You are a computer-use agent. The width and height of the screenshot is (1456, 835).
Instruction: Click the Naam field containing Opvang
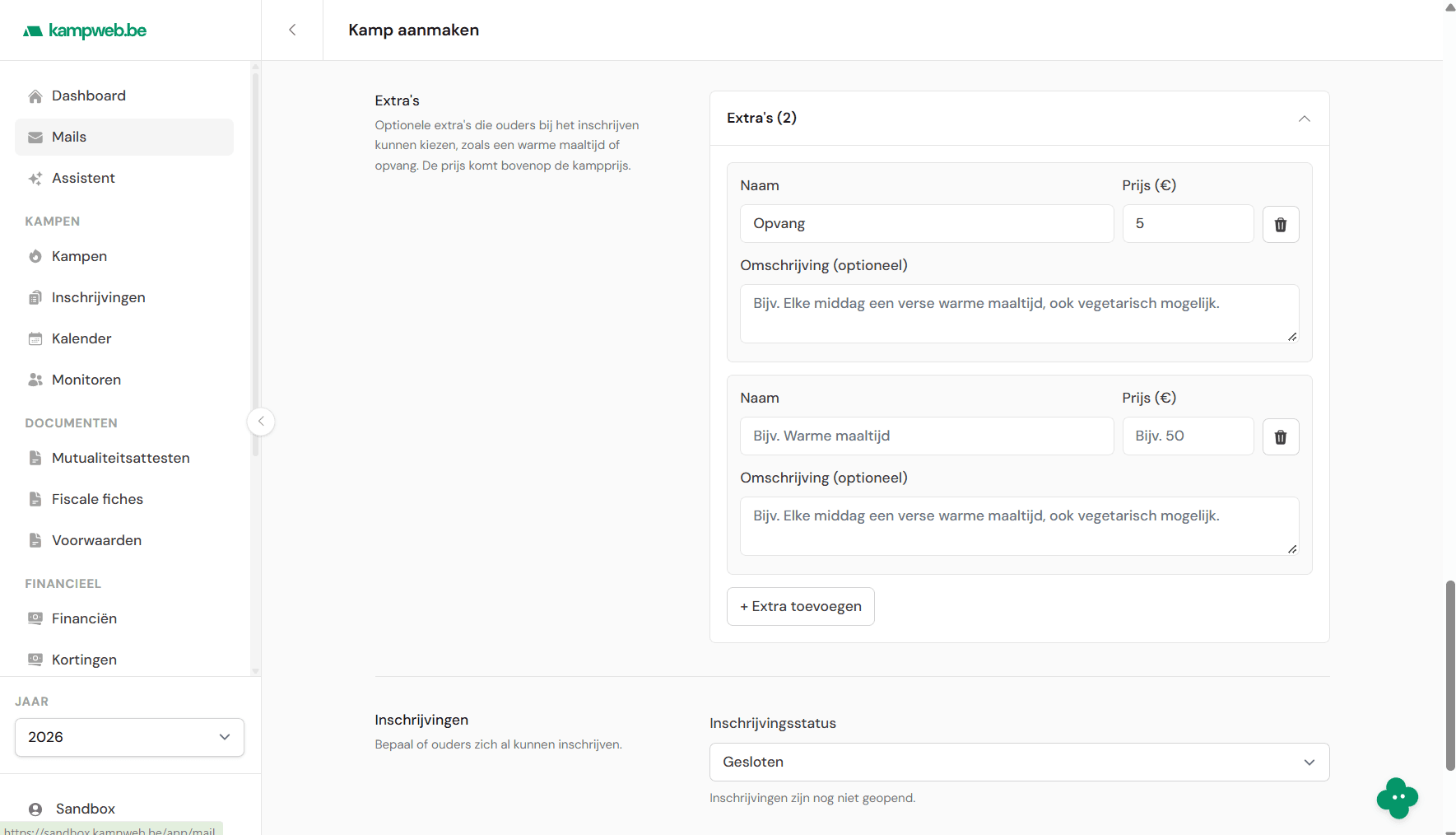[927, 224]
